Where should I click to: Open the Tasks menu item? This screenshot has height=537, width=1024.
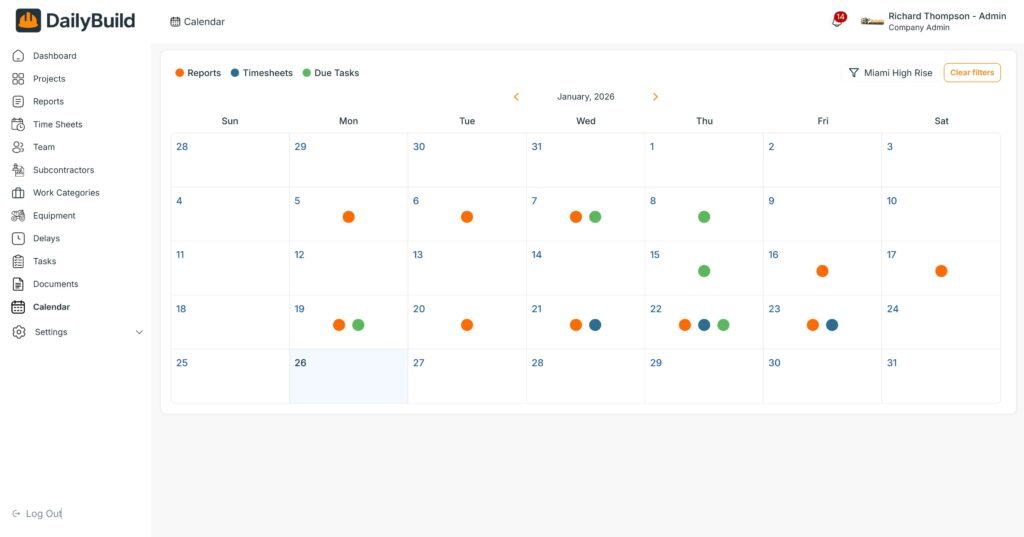click(x=44, y=261)
